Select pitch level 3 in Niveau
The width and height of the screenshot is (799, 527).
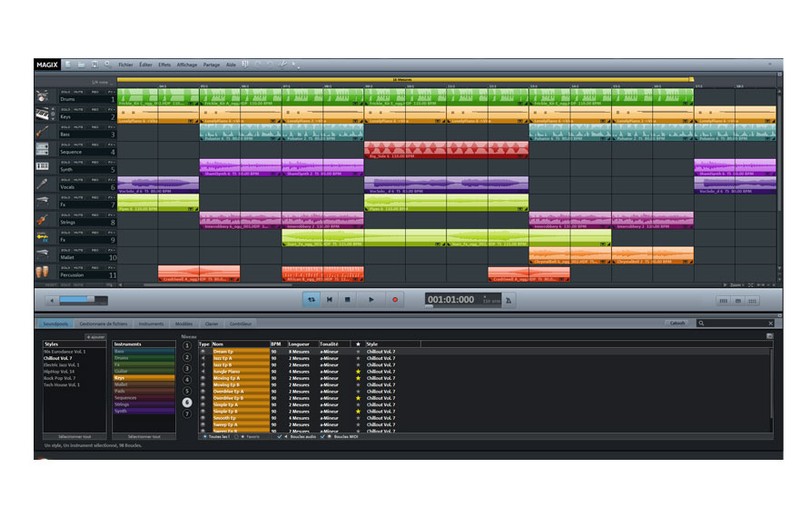coord(187,368)
